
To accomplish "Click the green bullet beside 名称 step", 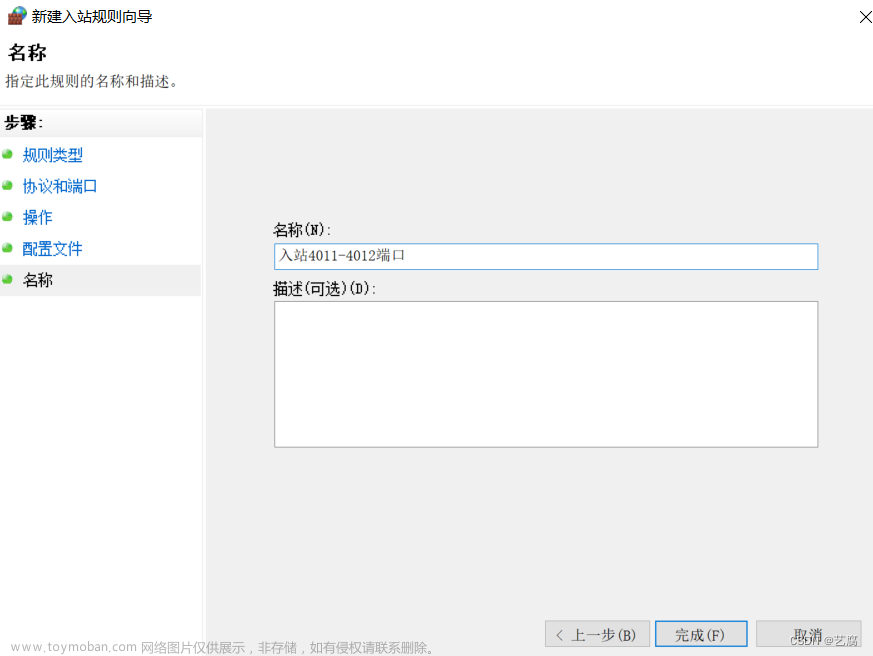I will [7, 279].
